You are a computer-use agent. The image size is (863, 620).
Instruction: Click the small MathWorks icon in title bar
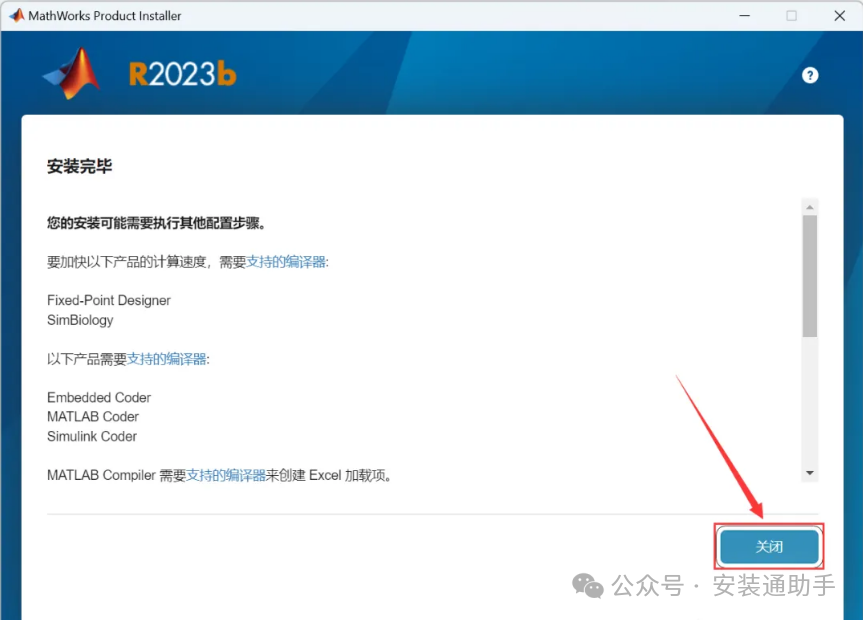(x=17, y=15)
